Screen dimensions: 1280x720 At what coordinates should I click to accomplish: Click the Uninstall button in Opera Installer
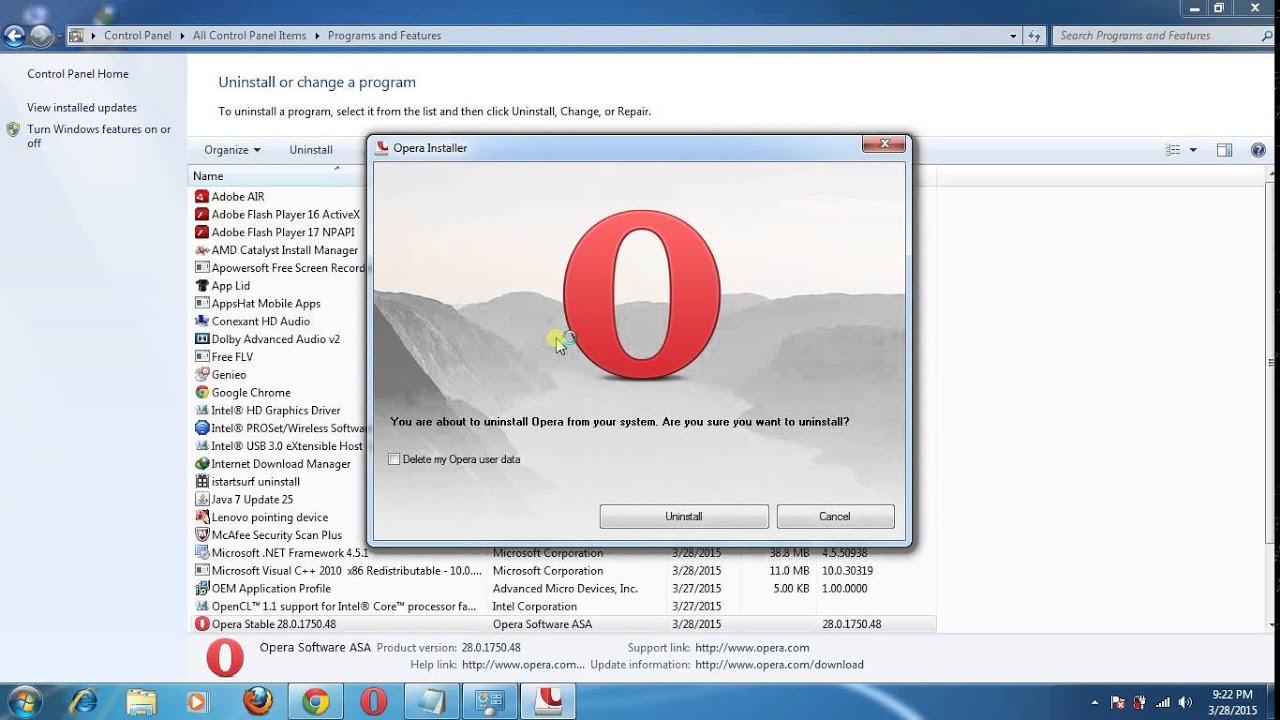(684, 517)
